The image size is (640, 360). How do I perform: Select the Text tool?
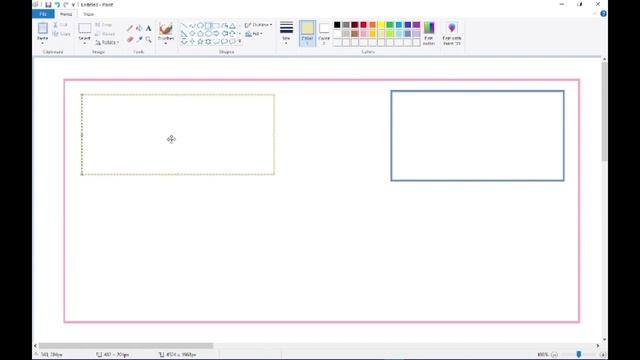149,28
